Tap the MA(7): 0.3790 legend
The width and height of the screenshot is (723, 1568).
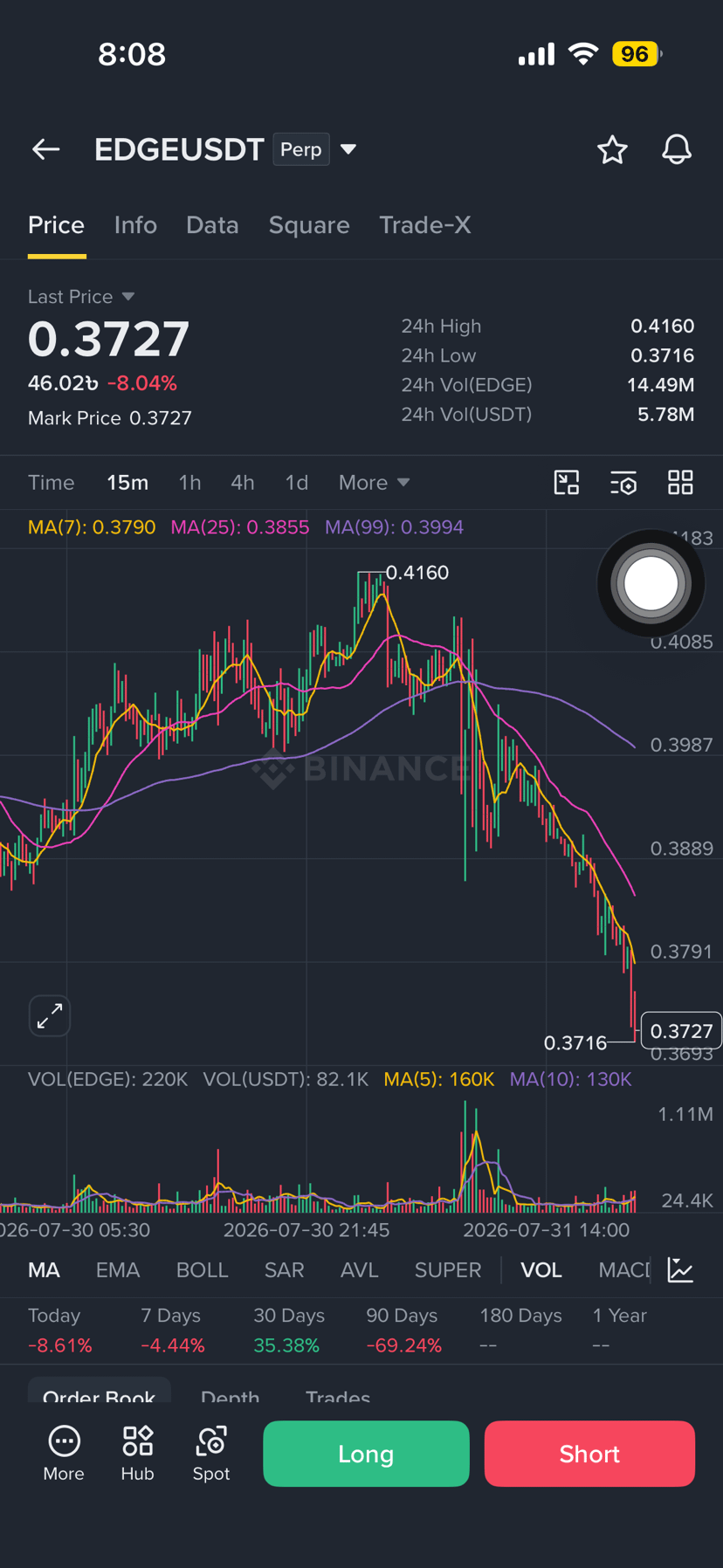[92, 527]
